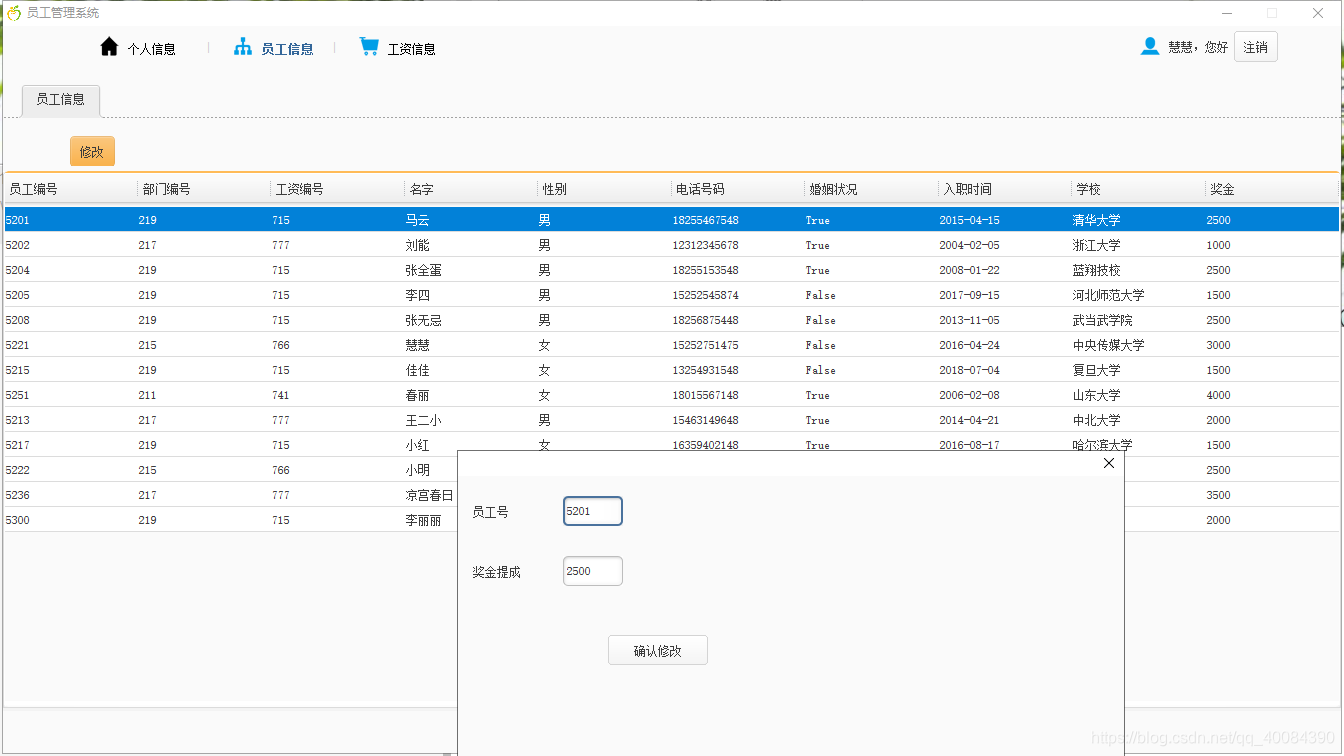
Task: Open 个人信息 menu item
Action: pos(151,49)
